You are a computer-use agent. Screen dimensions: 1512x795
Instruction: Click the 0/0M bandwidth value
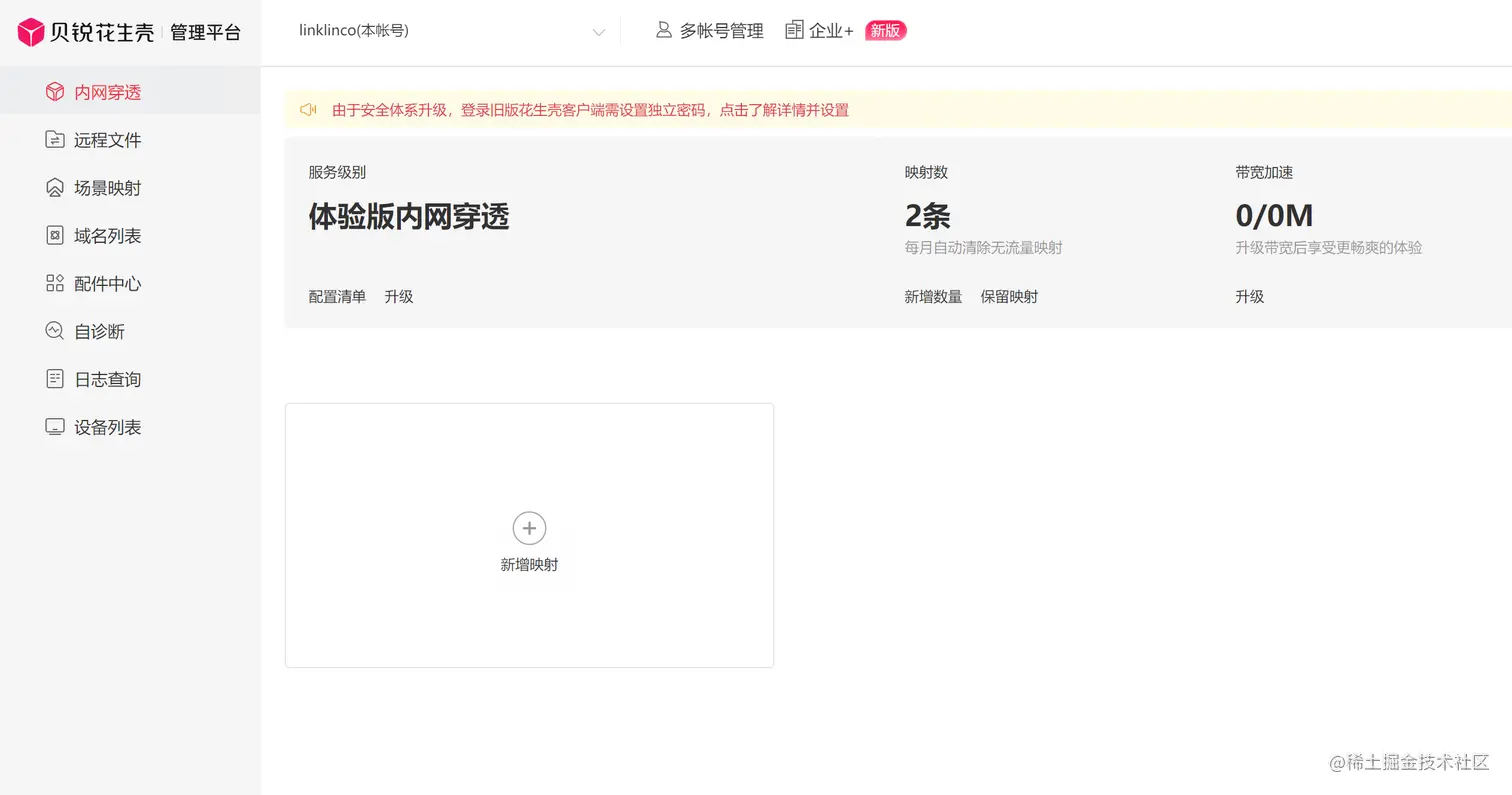(1274, 216)
